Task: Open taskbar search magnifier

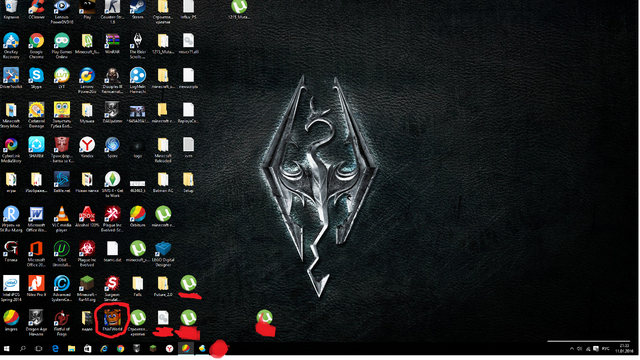Action: coord(22,349)
